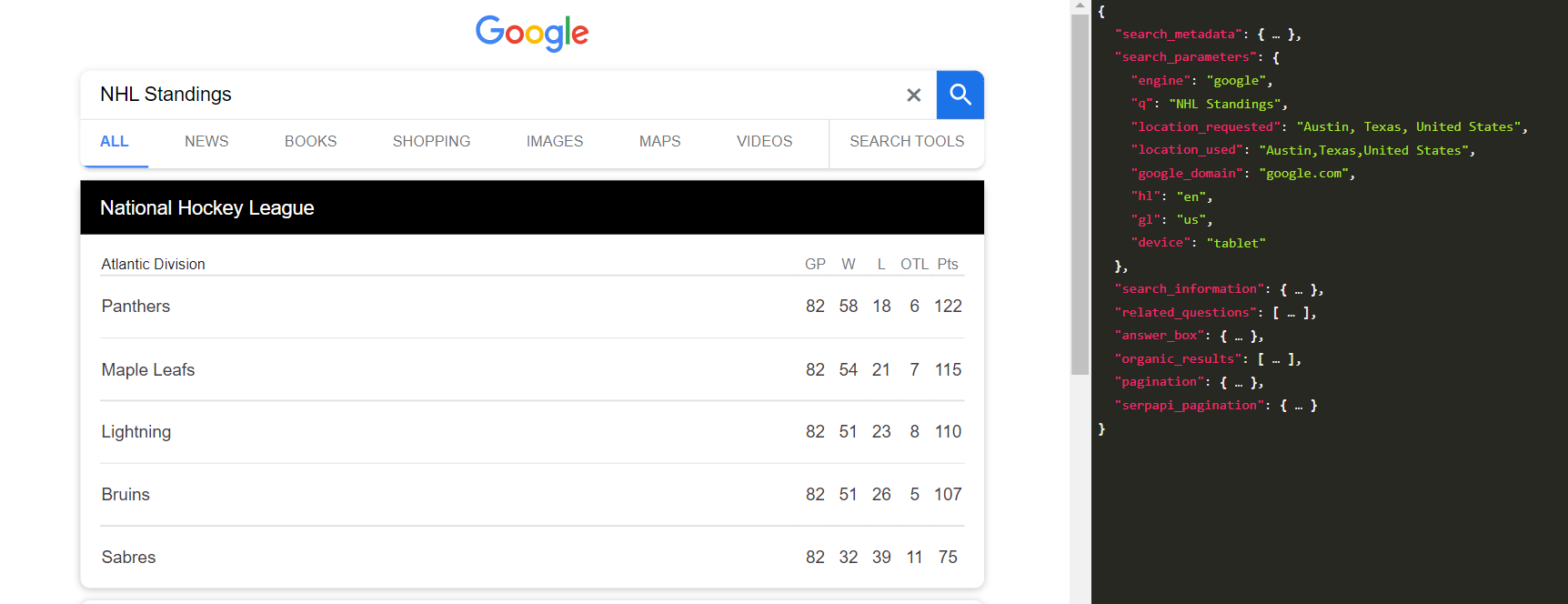Select the ALL results tab
The image size is (1568, 604).
115,141
